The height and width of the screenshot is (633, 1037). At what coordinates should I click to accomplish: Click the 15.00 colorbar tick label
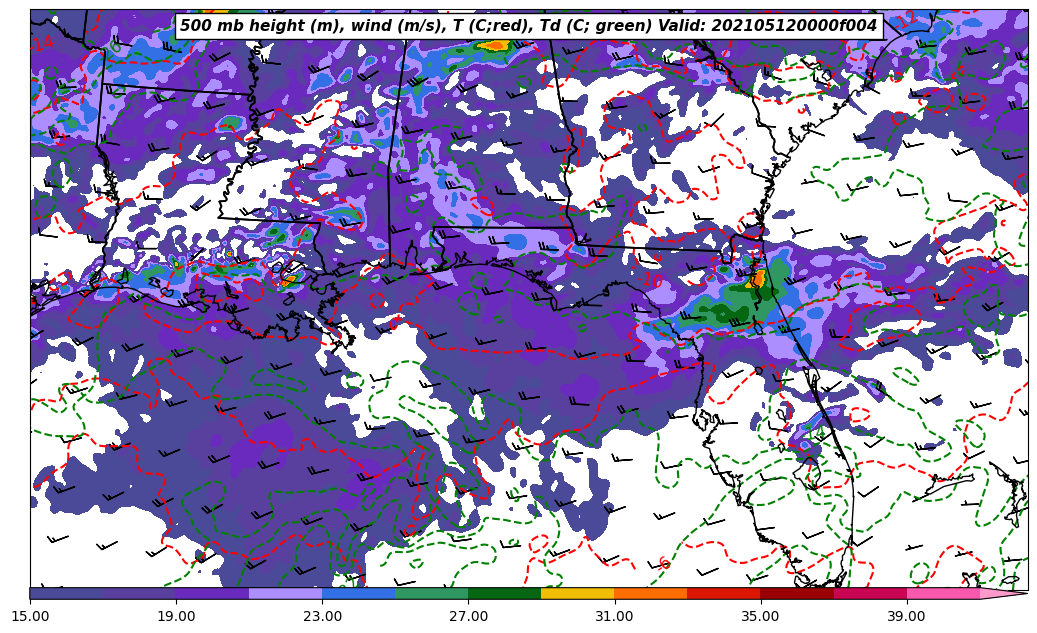30,616
